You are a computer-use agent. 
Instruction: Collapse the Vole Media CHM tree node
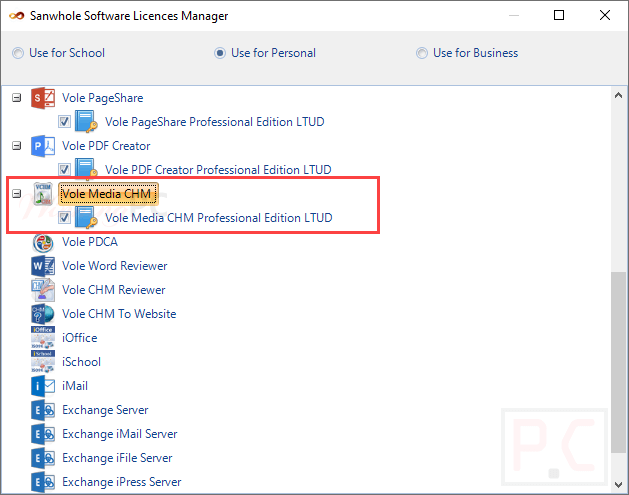pos(16,194)
